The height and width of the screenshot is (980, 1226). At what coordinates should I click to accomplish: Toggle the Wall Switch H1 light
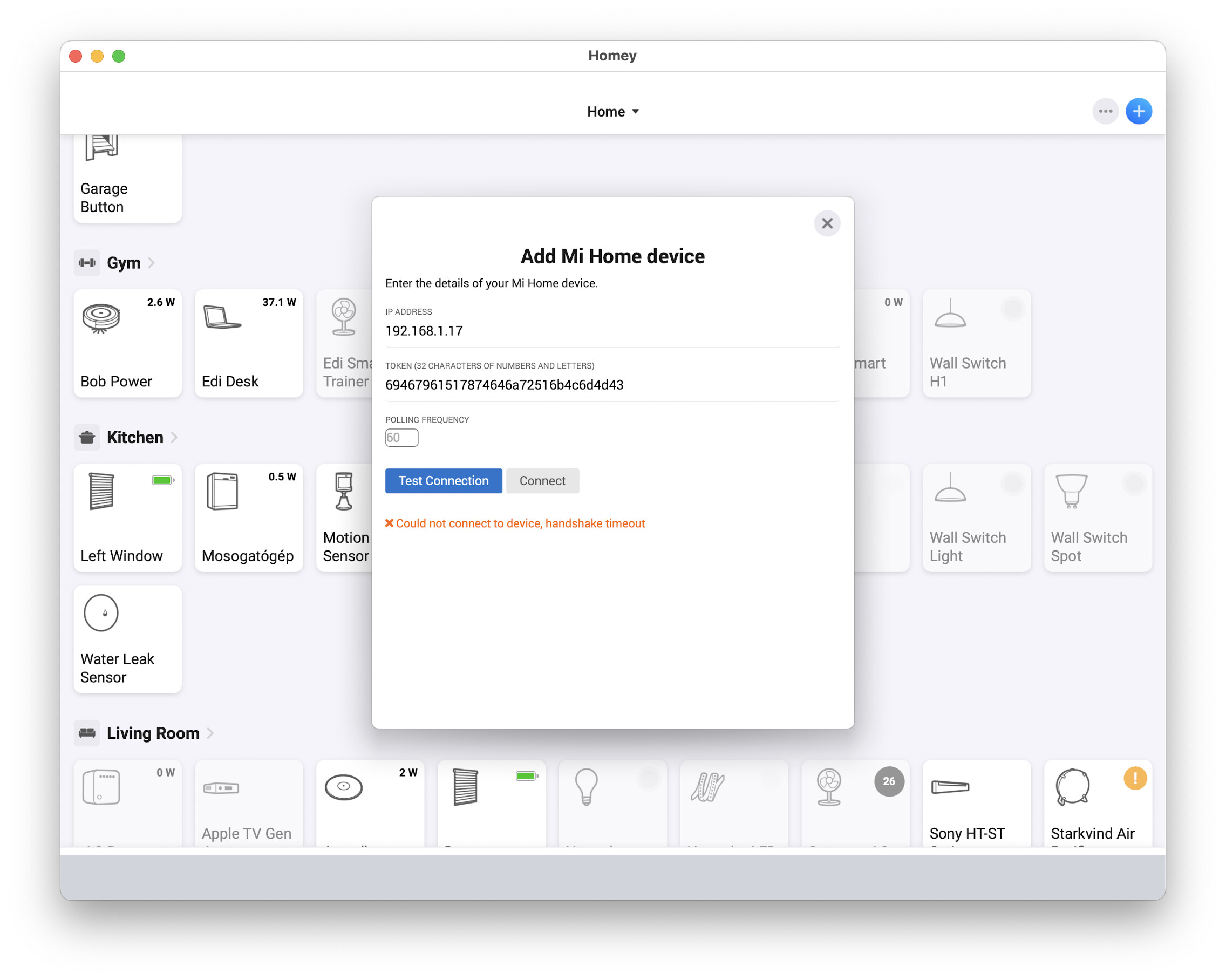[x=1012, y=309]
